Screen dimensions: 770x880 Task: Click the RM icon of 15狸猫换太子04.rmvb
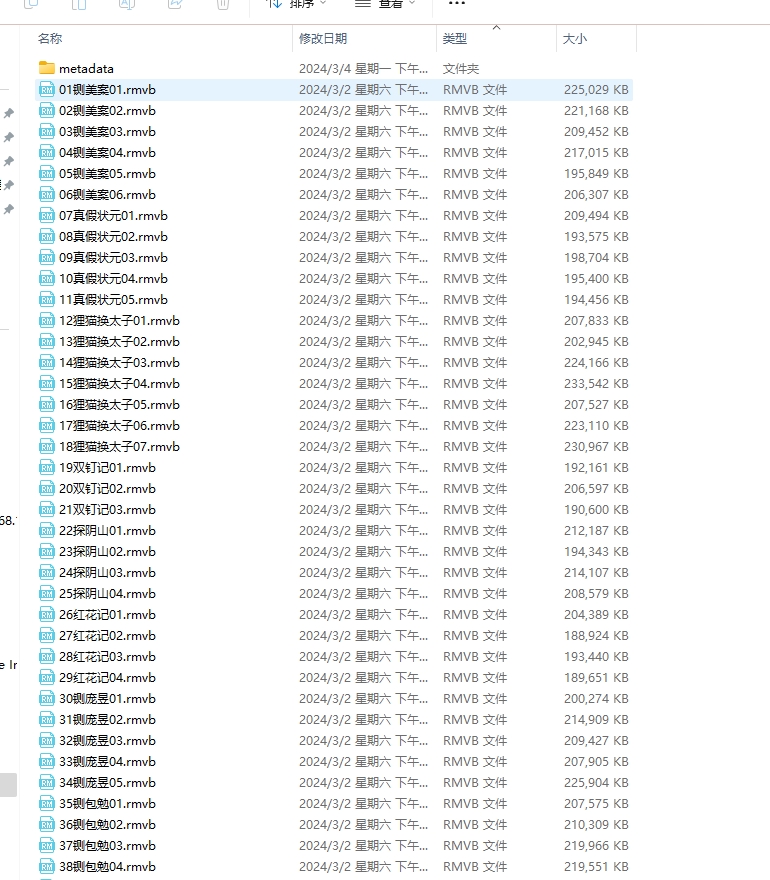(47, 384)
